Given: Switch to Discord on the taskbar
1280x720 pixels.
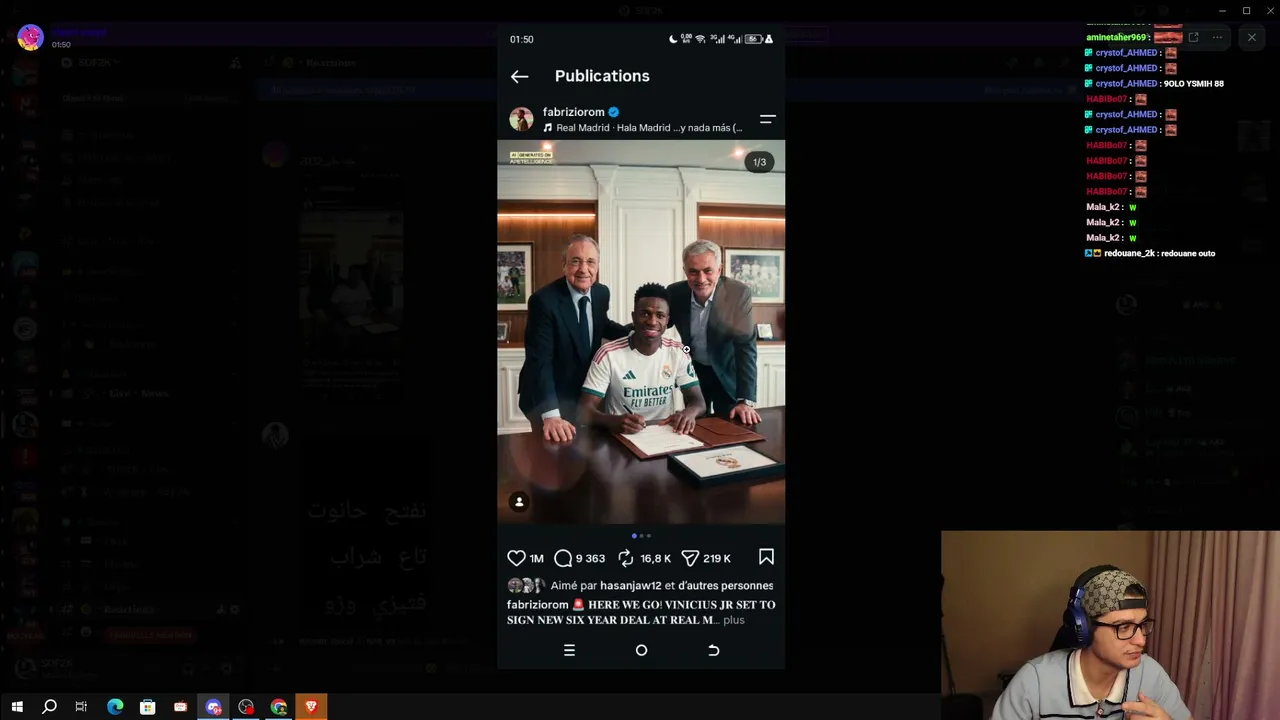Looking at the screenshot, I should tap(213, 707).
